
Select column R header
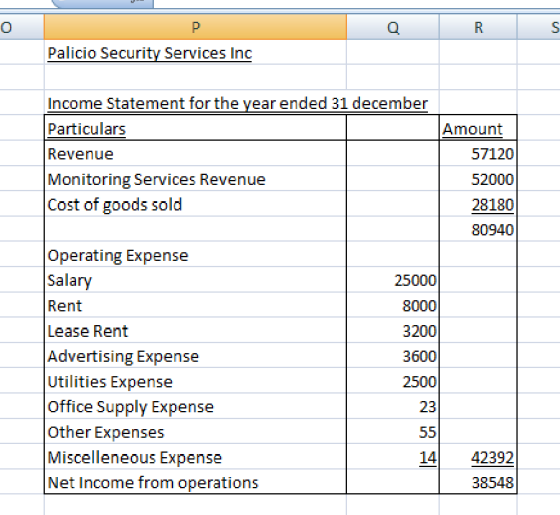478,27
